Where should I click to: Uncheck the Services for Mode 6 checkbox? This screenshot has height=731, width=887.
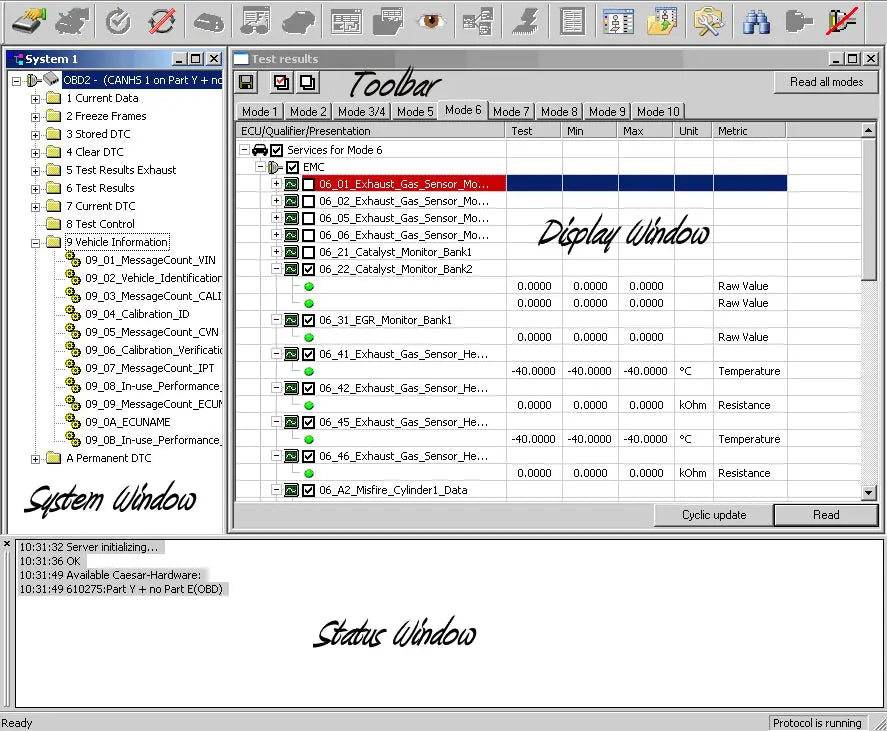point(276,150)
